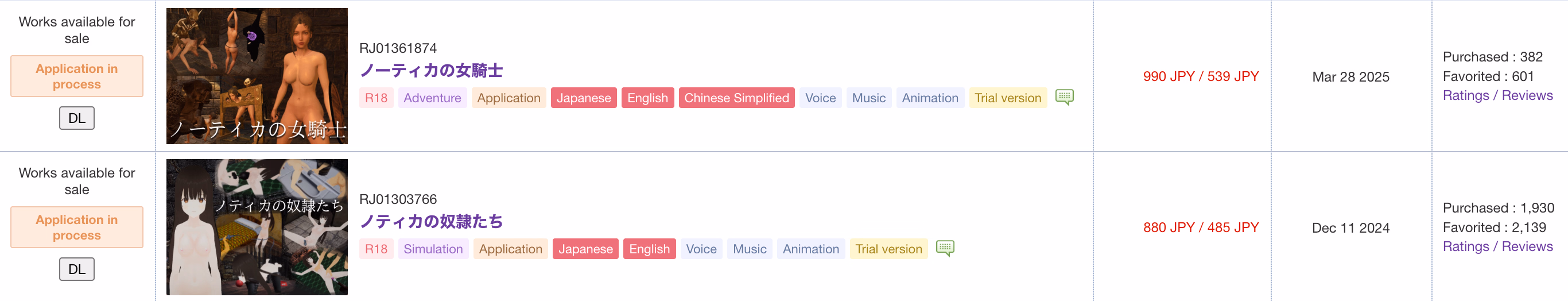This screenshot has width=1568, height=301.
Task: Click the Trial version tag for RJ01303766
Action: [888, 249]
